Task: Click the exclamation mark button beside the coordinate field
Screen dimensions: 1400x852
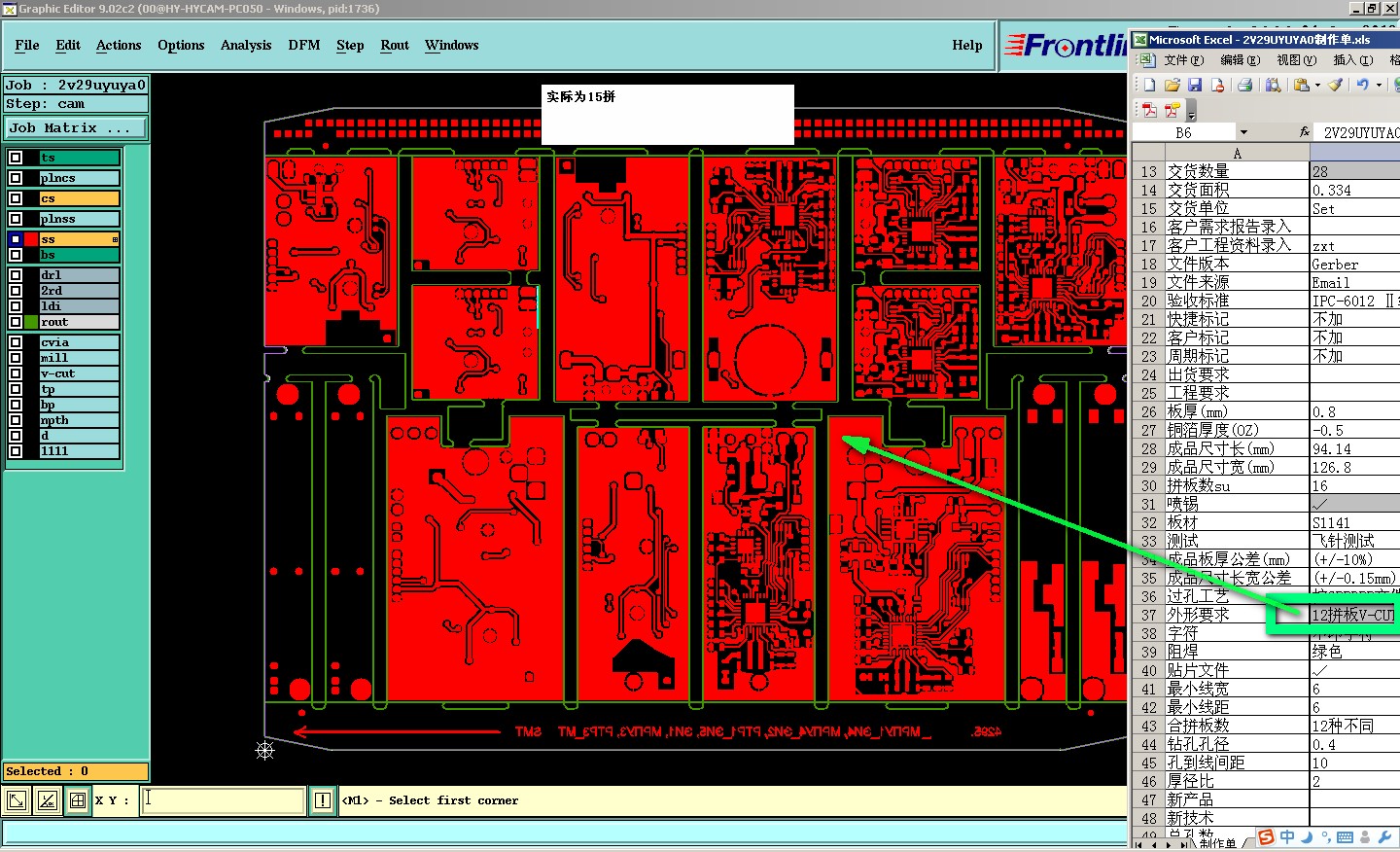Action: click(x=323, y=800)
